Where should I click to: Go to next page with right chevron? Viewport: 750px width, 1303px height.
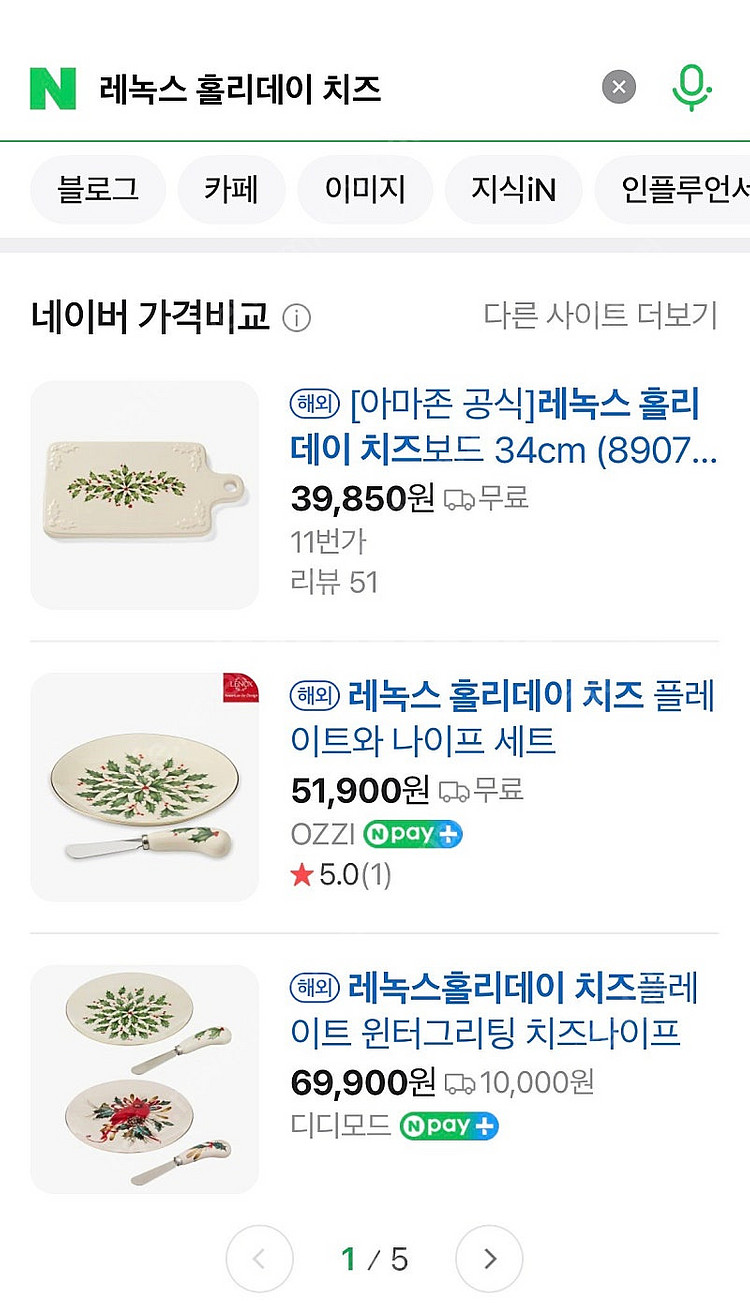(x=489, y=1259)
